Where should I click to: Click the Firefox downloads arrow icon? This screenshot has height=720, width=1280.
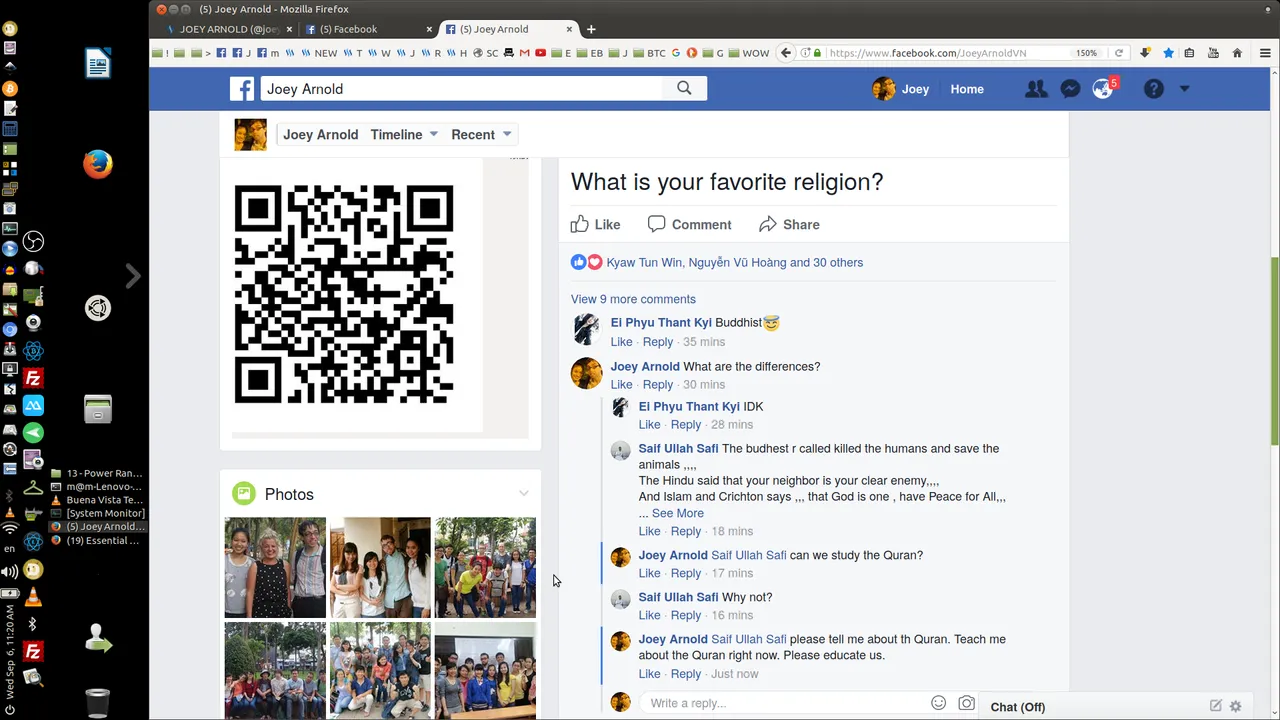tap(1145, 53)
